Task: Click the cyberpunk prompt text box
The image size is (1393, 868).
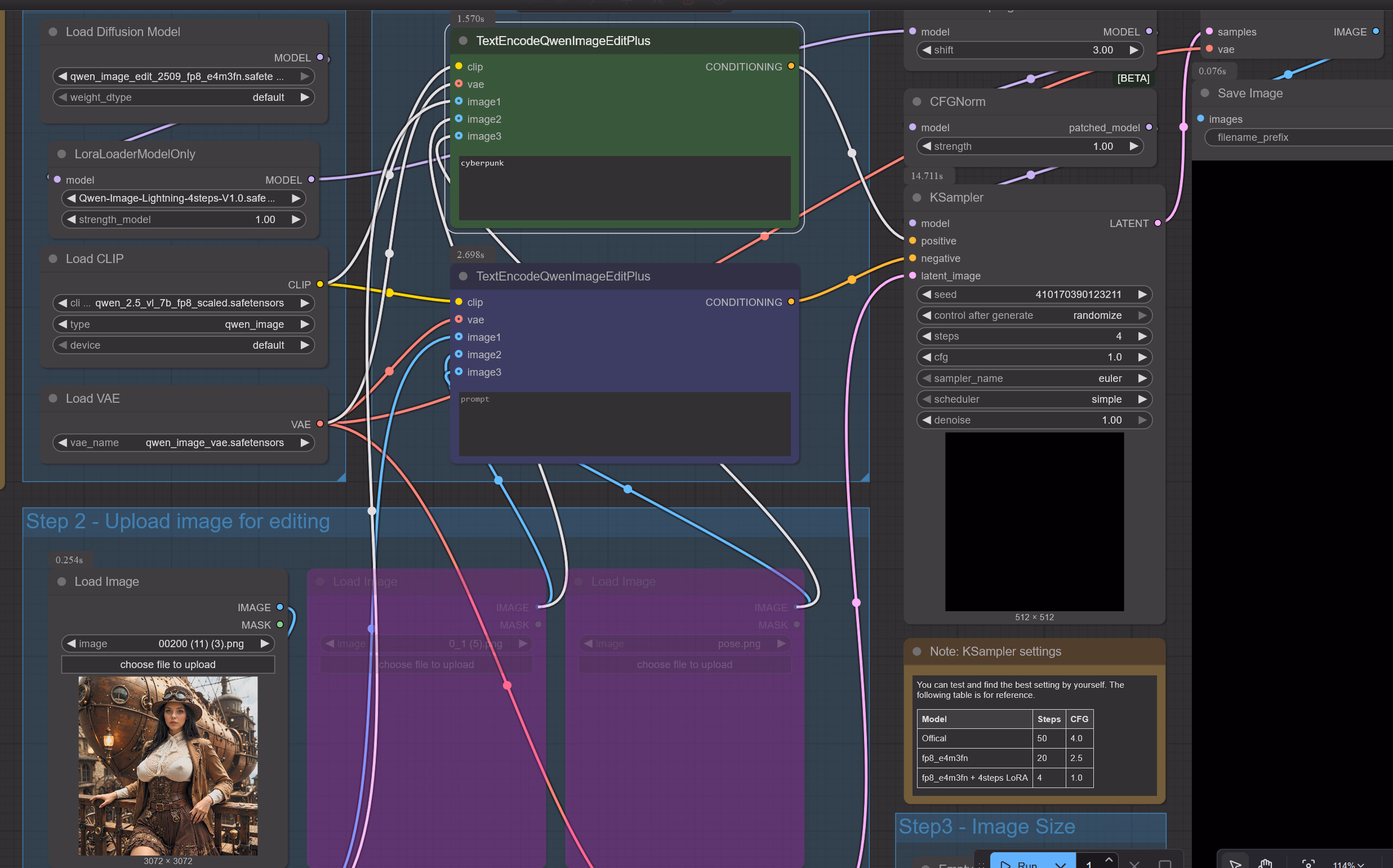Action: pos(624,187)
